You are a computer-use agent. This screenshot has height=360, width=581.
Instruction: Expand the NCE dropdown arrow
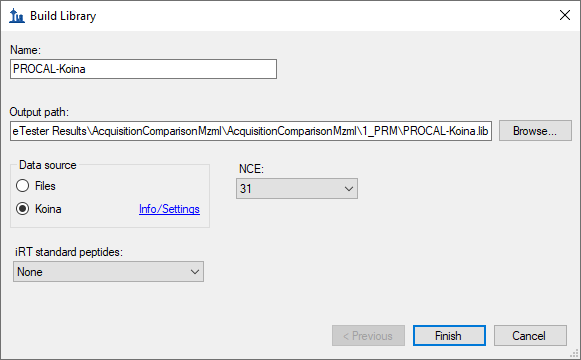348,189
